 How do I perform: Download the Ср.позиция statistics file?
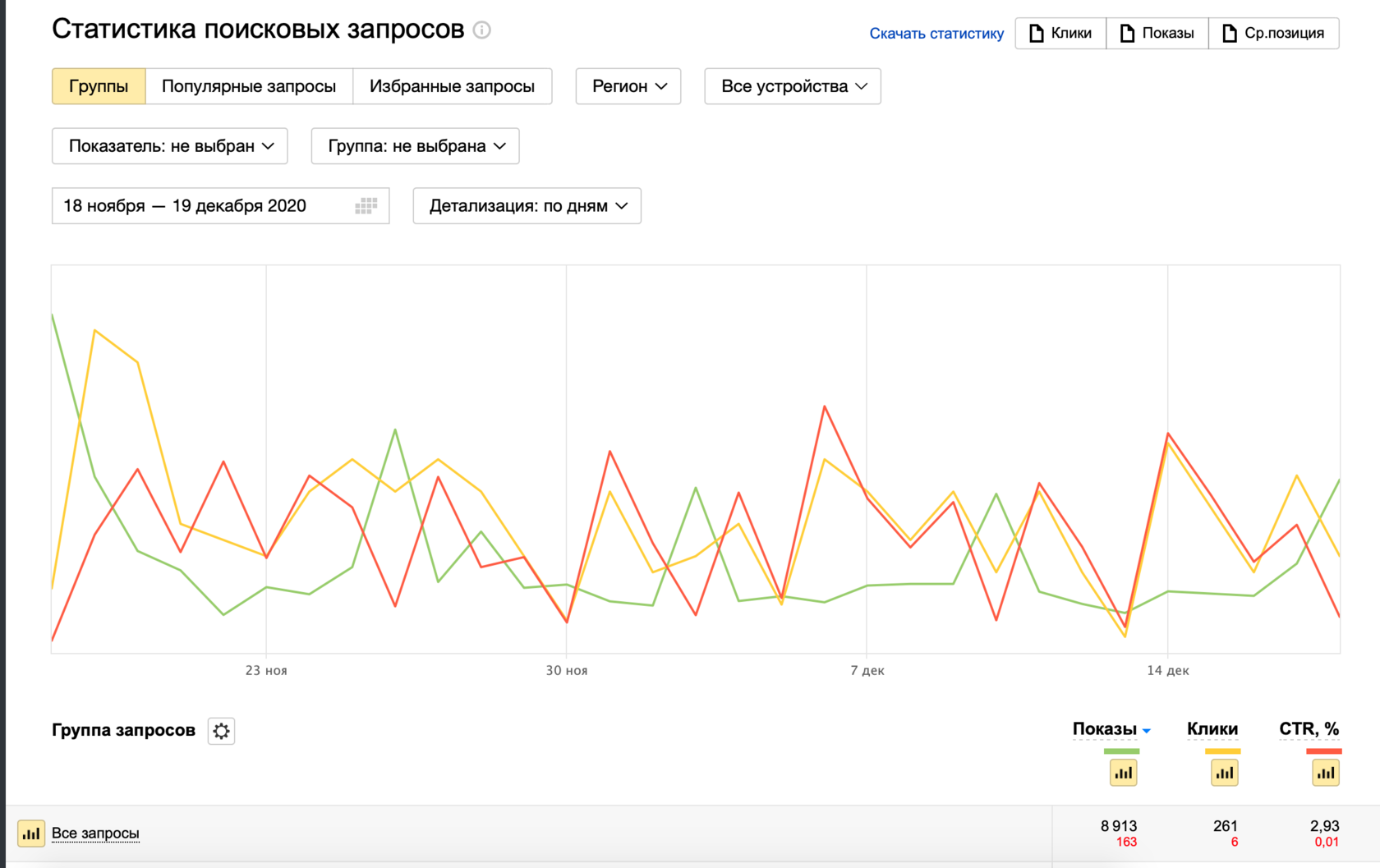[1273, 34]
